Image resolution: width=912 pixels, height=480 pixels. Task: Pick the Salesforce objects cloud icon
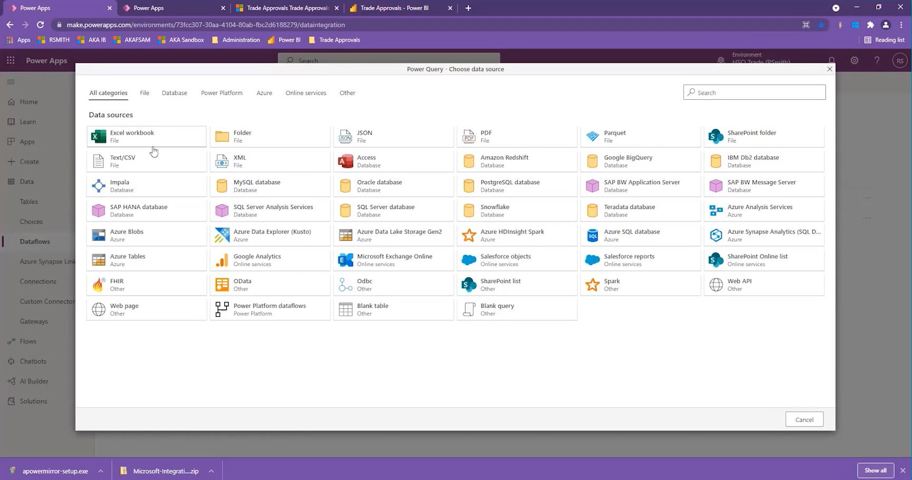[x=469, y=260]
